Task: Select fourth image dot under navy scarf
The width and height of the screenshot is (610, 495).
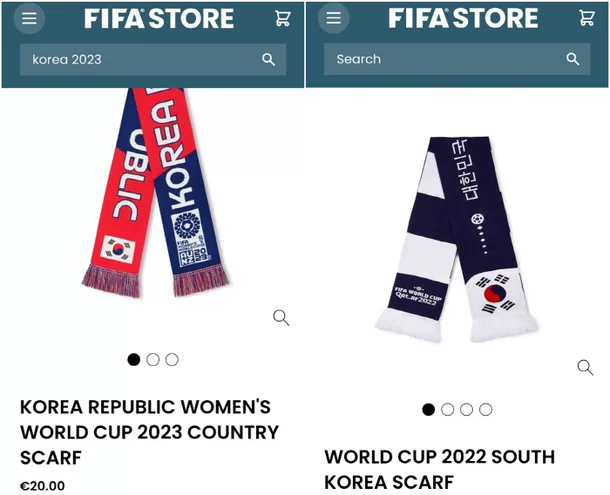Action: click(486, 409)
